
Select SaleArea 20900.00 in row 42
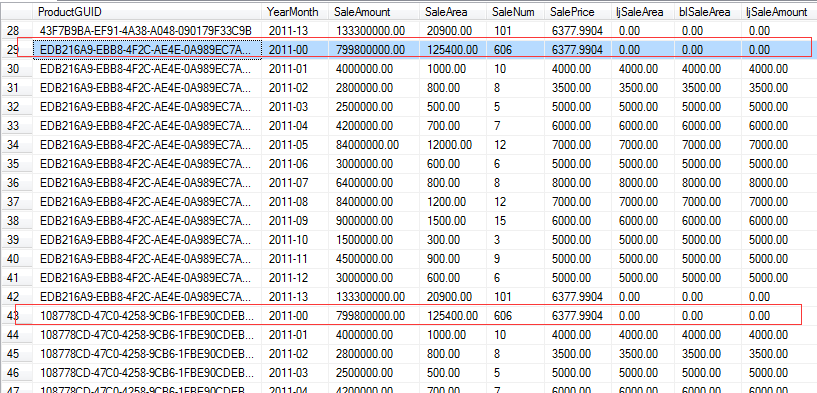(x=453, y=297)
